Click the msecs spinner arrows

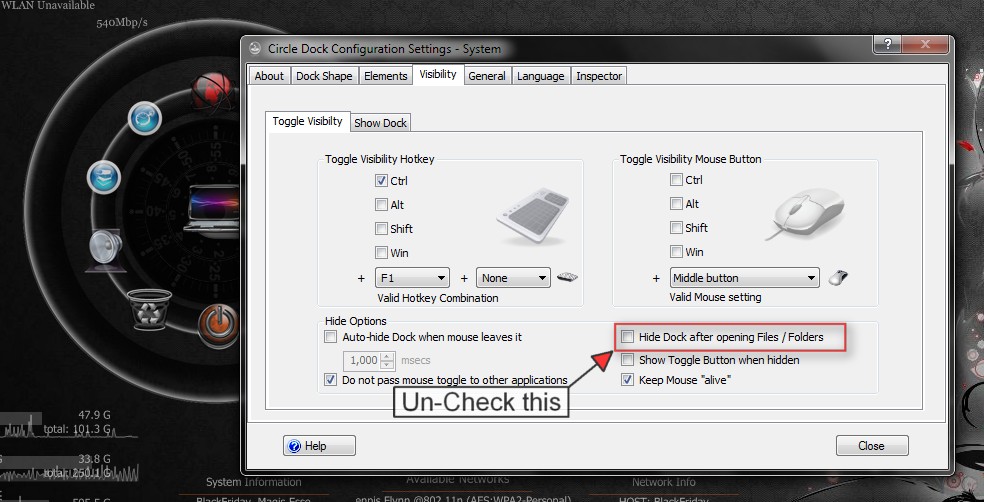[388, 361]
